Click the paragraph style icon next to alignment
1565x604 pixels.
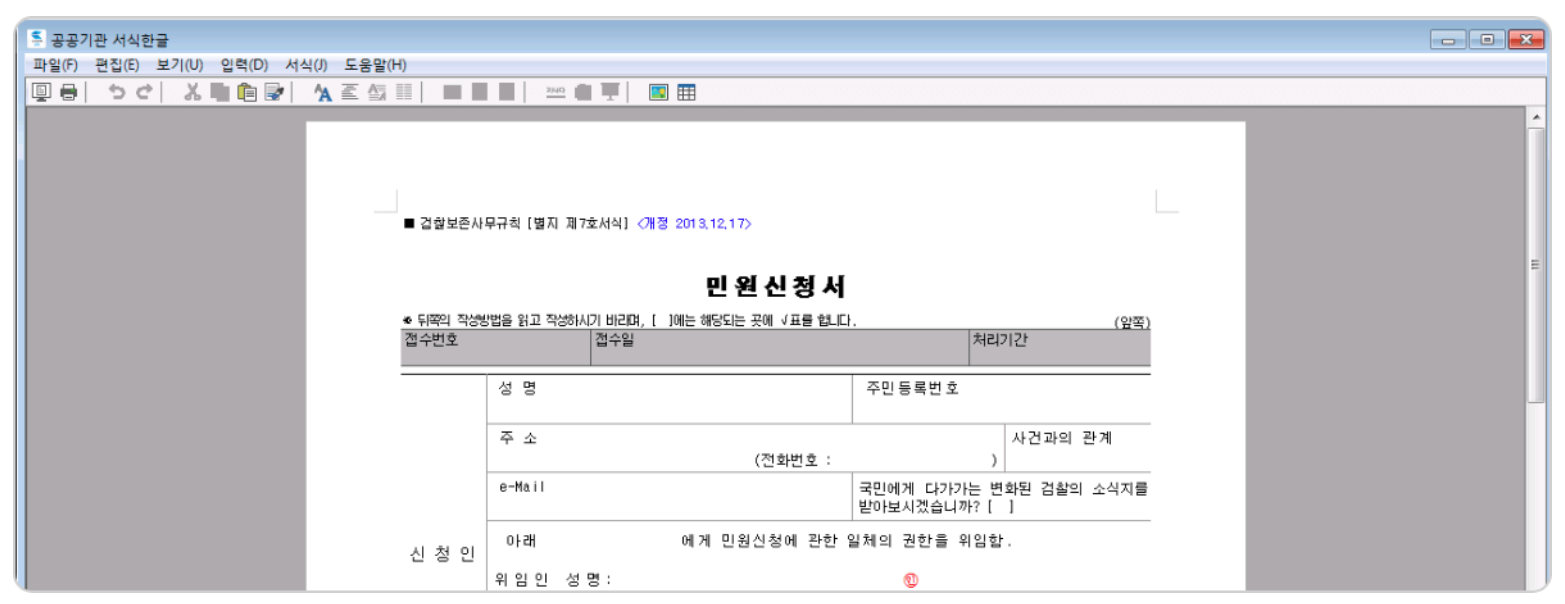[x=377, y=92]
